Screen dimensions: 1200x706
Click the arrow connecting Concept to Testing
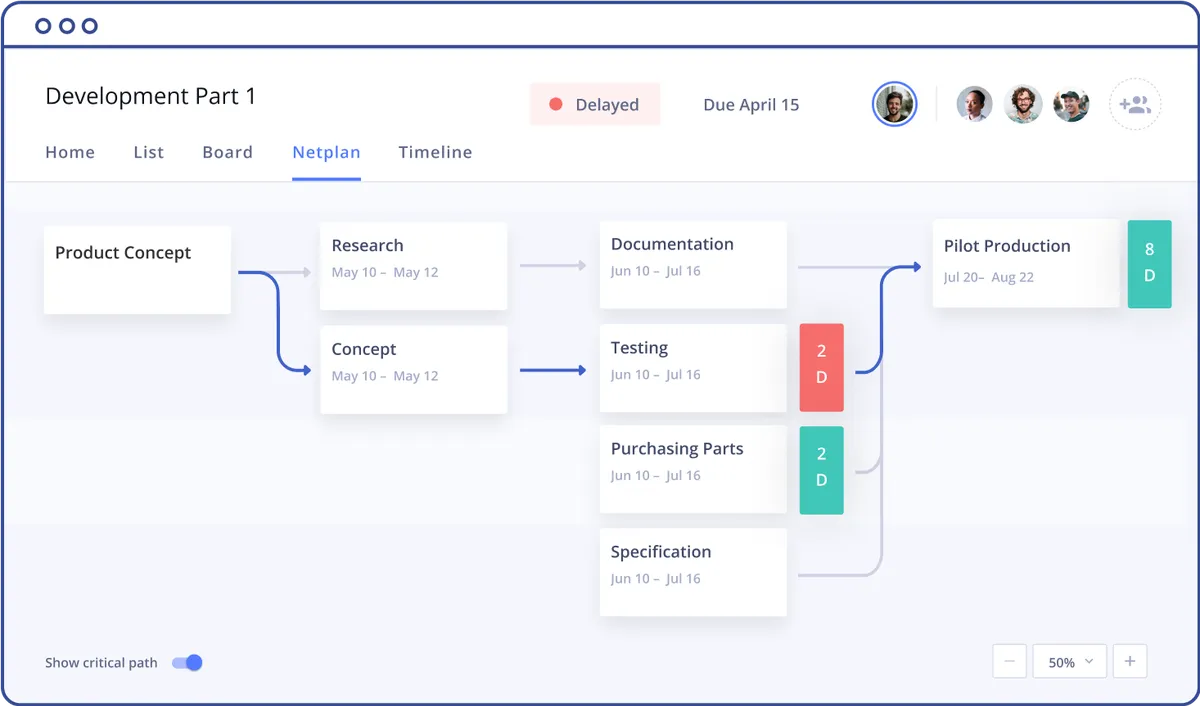tap(553, 369)
